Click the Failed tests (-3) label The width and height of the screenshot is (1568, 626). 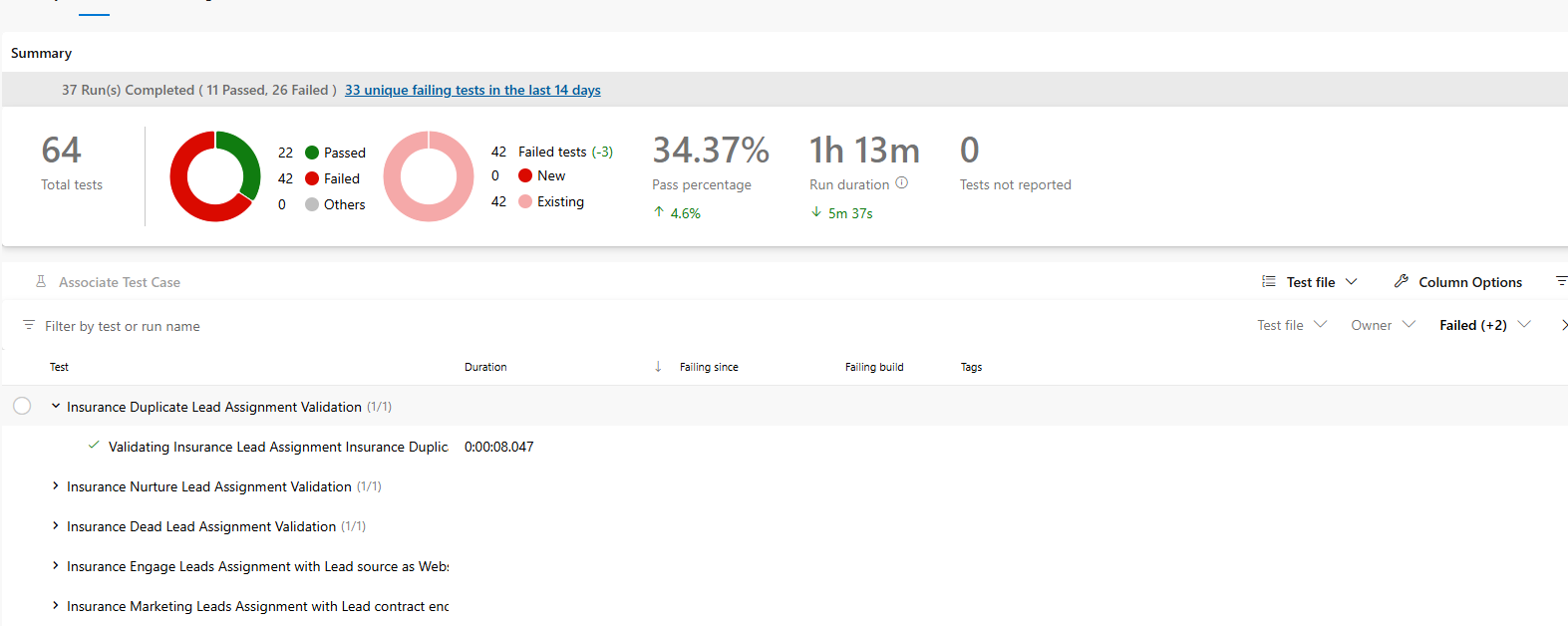(x=565, y=152)
